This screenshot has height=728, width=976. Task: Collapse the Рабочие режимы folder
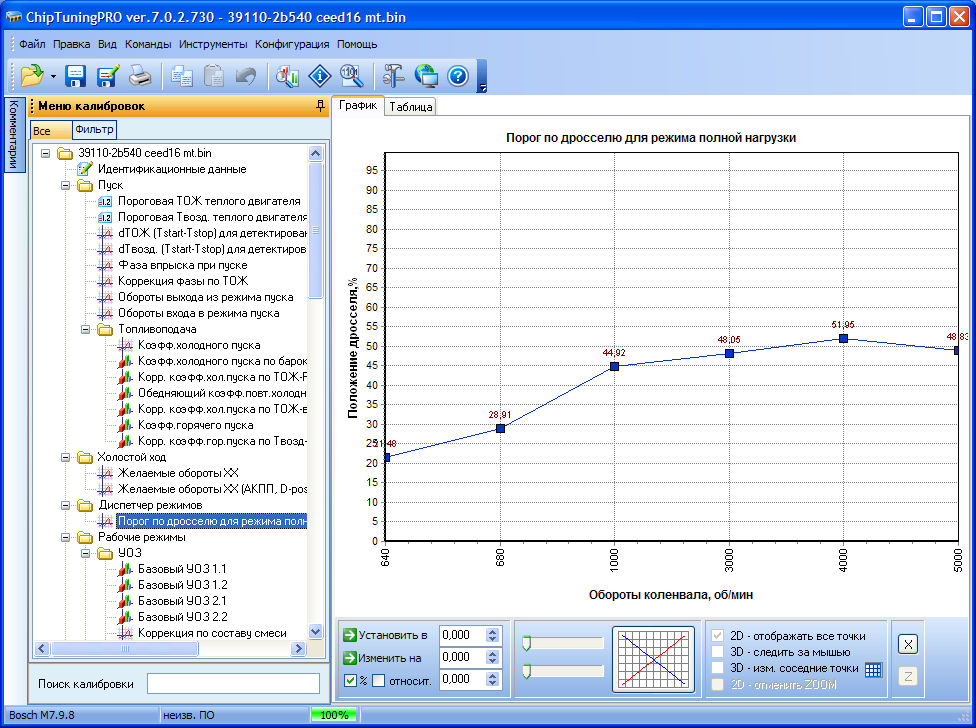(66, 537)
